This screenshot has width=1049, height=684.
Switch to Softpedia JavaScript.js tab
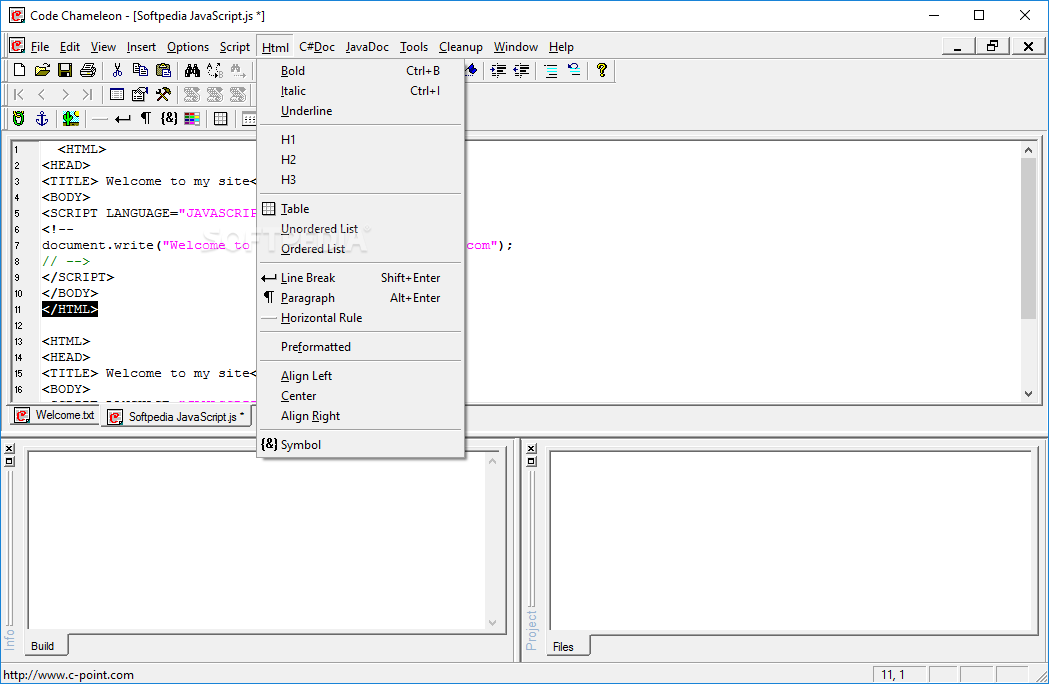point(177,416)
